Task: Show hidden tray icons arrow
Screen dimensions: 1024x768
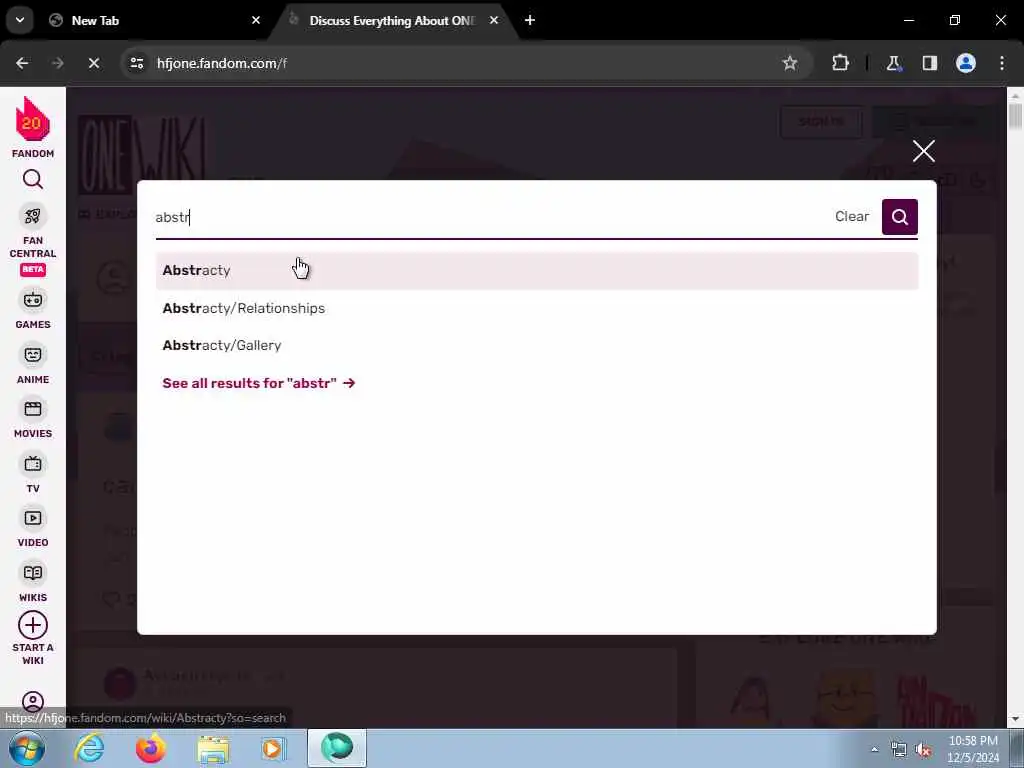Action: click(874, 750)
